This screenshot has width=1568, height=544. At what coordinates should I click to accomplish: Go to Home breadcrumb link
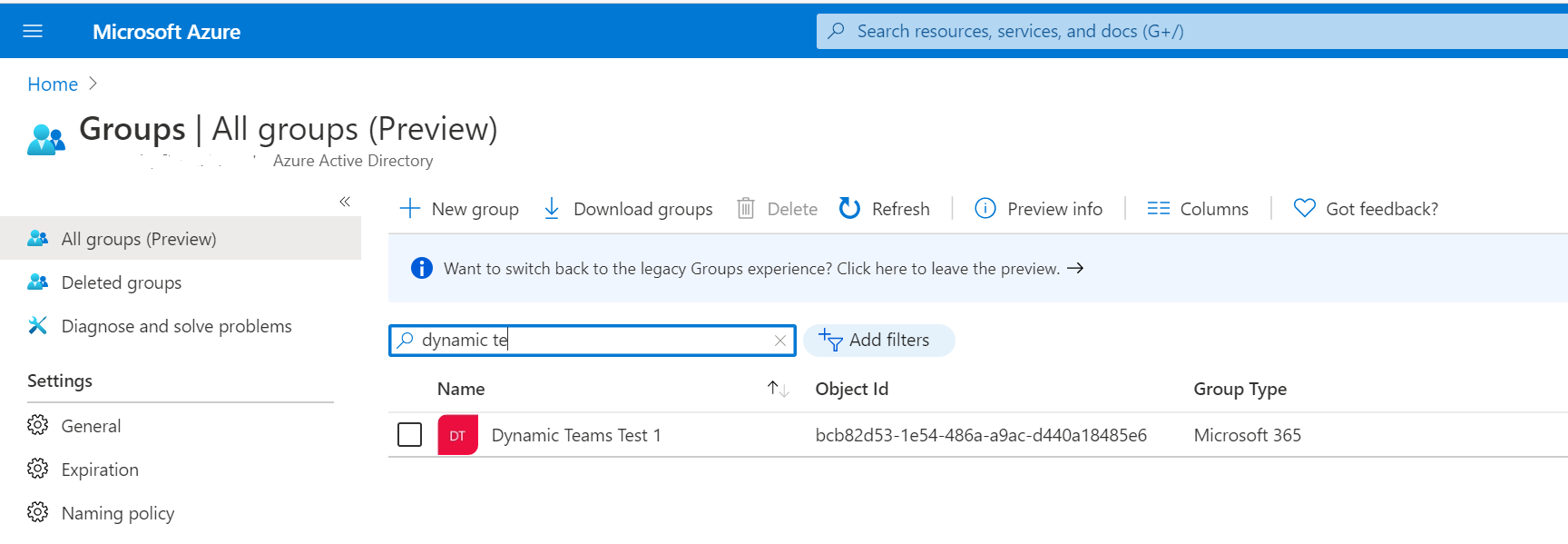pyautogui.click(x=53, y=84)
